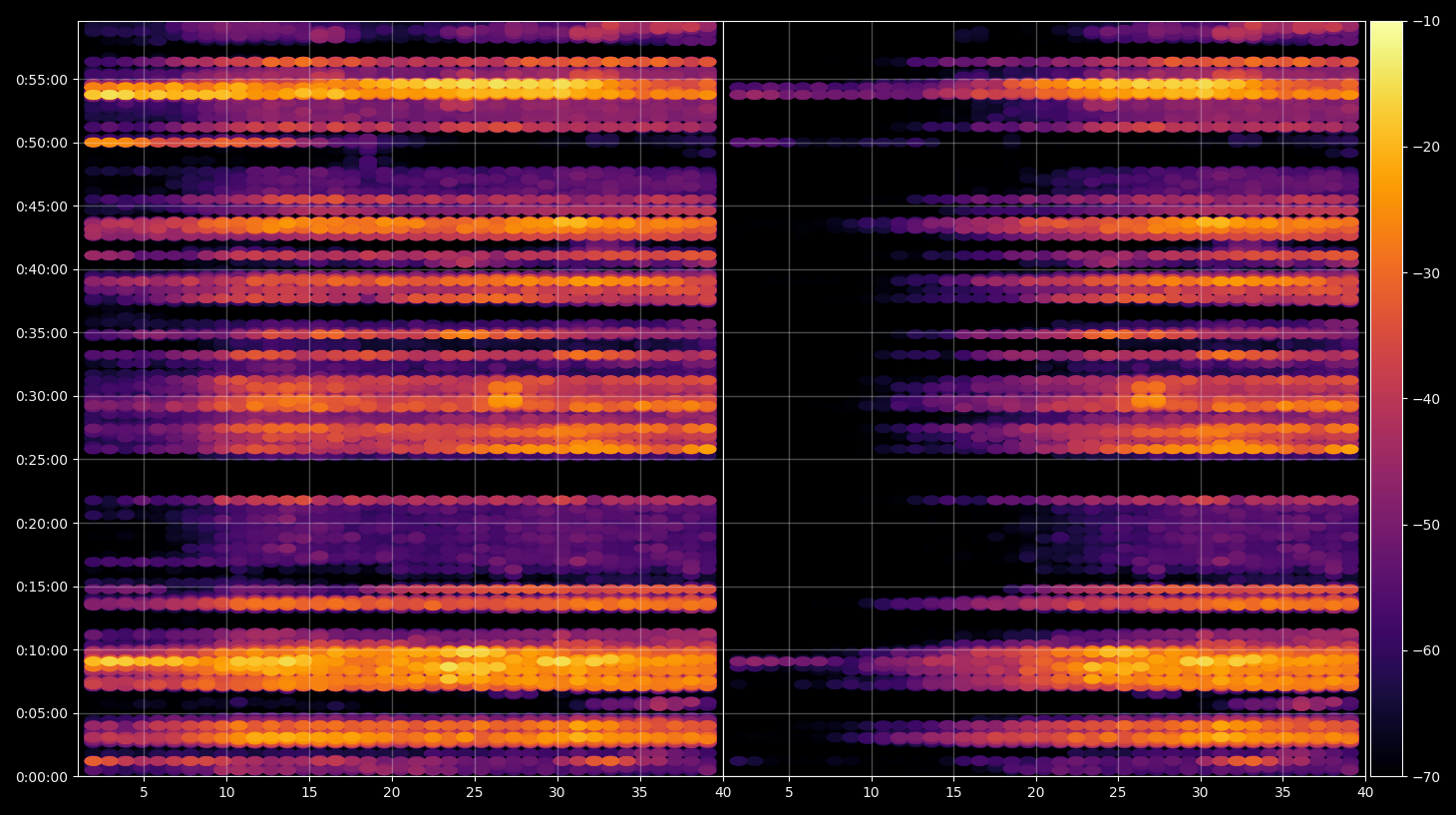1456x815 pixels.
Task: Click x-axis label 15 under the left heatmap
Action: coord(309,793)
